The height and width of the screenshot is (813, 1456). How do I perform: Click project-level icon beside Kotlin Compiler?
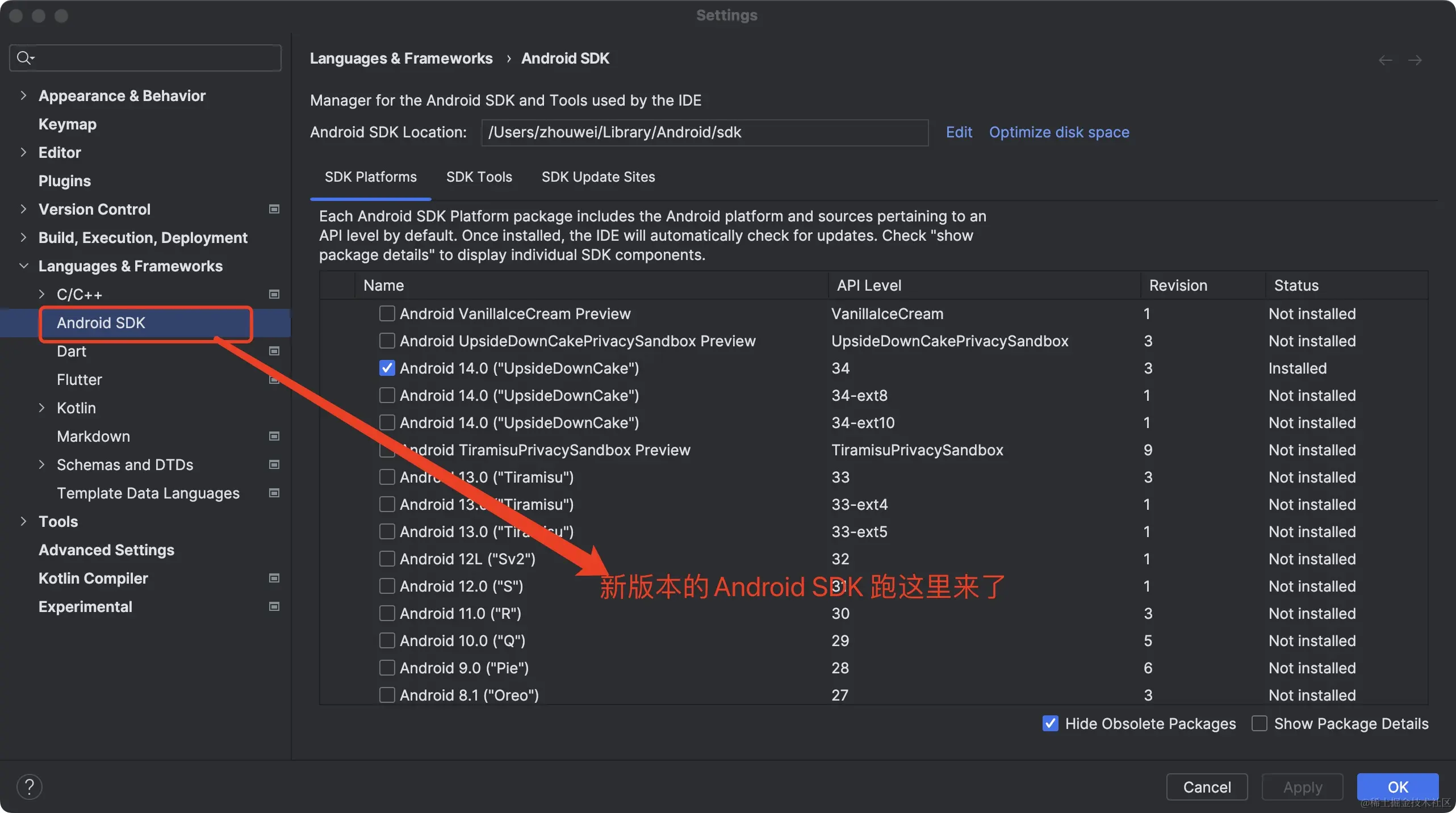click(274, 579)
